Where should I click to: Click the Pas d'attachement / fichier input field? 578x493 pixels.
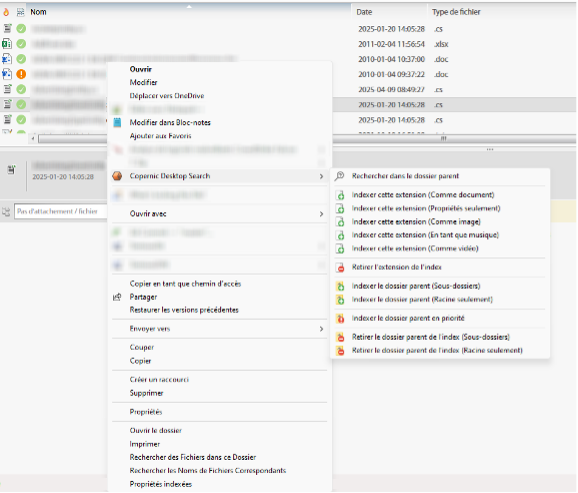pos(61,211)
